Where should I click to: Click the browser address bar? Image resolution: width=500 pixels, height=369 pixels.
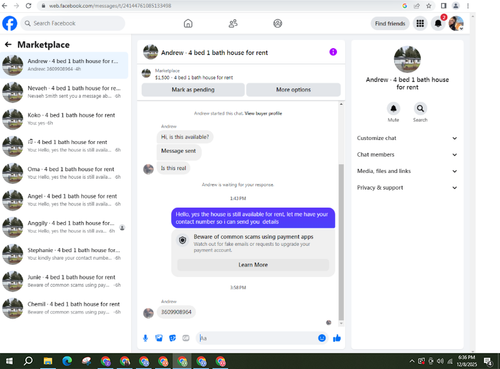click(220, 6)
